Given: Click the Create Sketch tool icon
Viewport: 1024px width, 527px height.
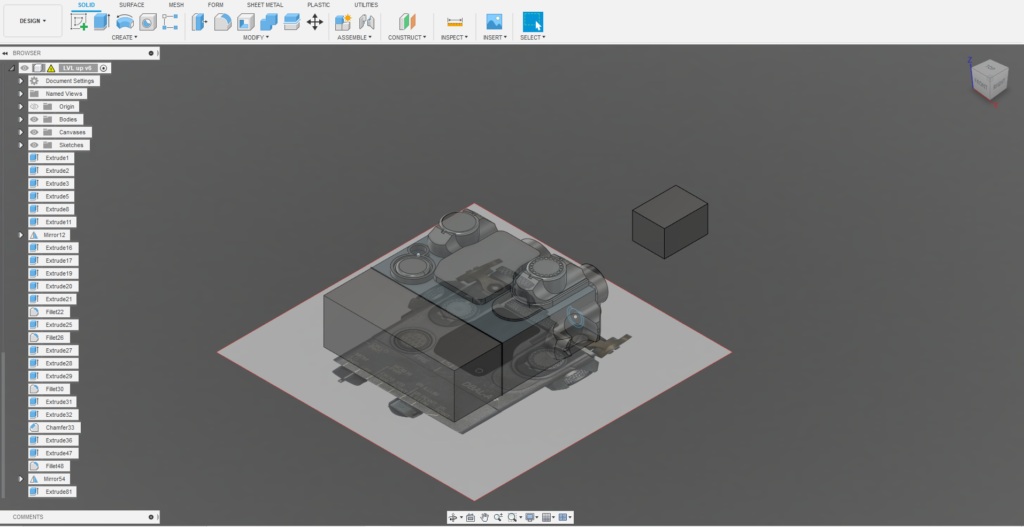Looking at the screenshot, I should 79,22.
